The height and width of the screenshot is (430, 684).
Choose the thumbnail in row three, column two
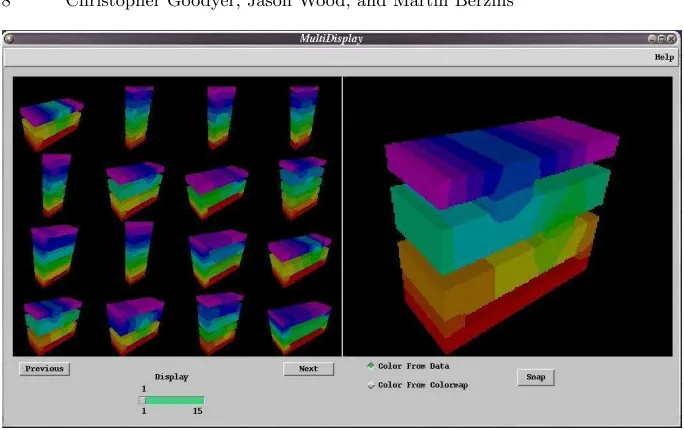coord(139,253)
